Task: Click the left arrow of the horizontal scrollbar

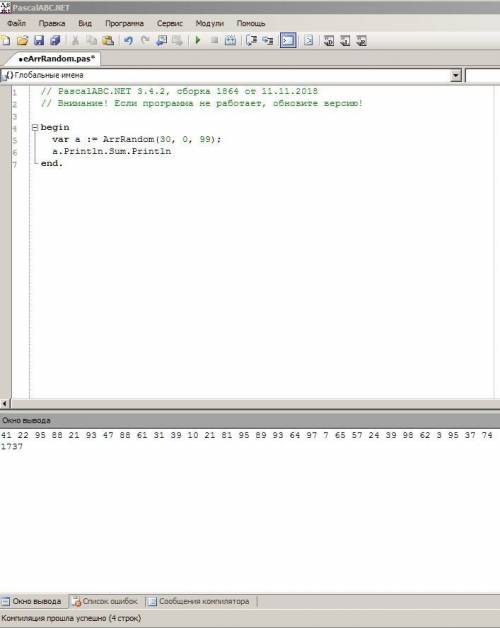Action: 5,404
